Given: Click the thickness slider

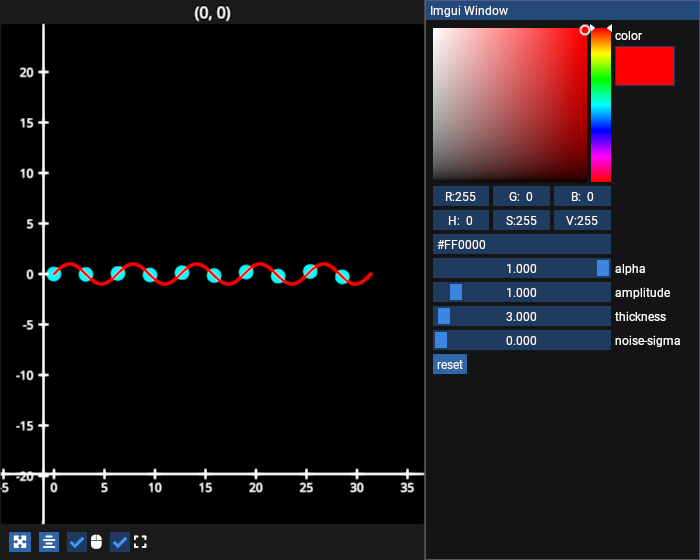Looking at the screenshot, I should (521, 316).
